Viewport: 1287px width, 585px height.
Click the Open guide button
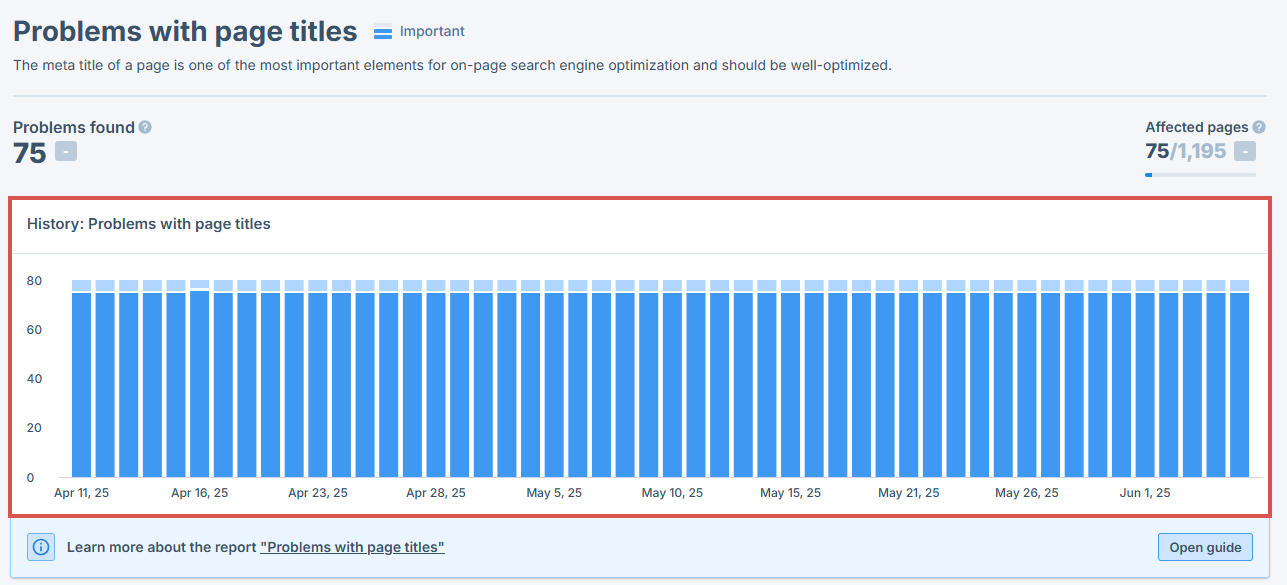(1205, 547)
